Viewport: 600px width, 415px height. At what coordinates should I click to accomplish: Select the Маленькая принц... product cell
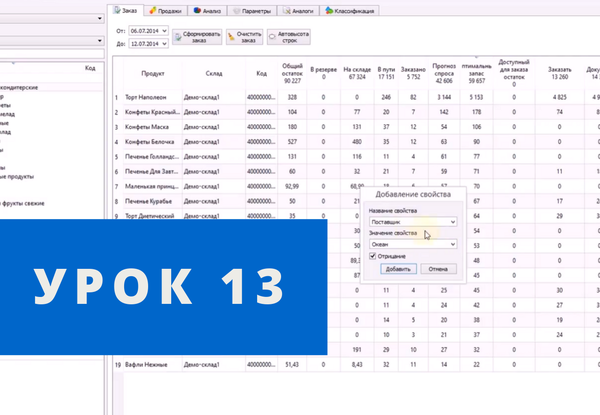tap(153, 186)
